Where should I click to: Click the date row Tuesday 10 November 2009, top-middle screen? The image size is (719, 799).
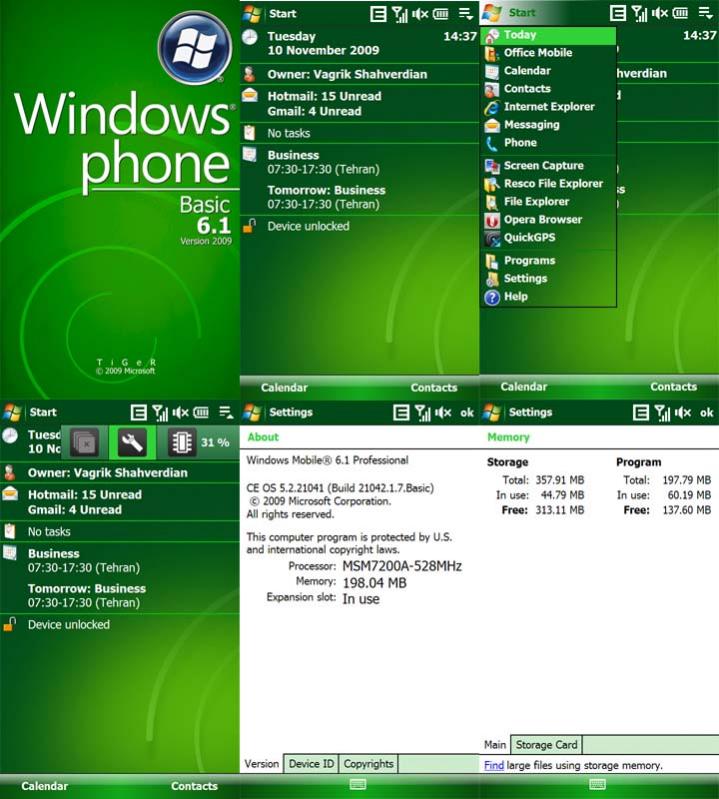[x=359, y=43]
